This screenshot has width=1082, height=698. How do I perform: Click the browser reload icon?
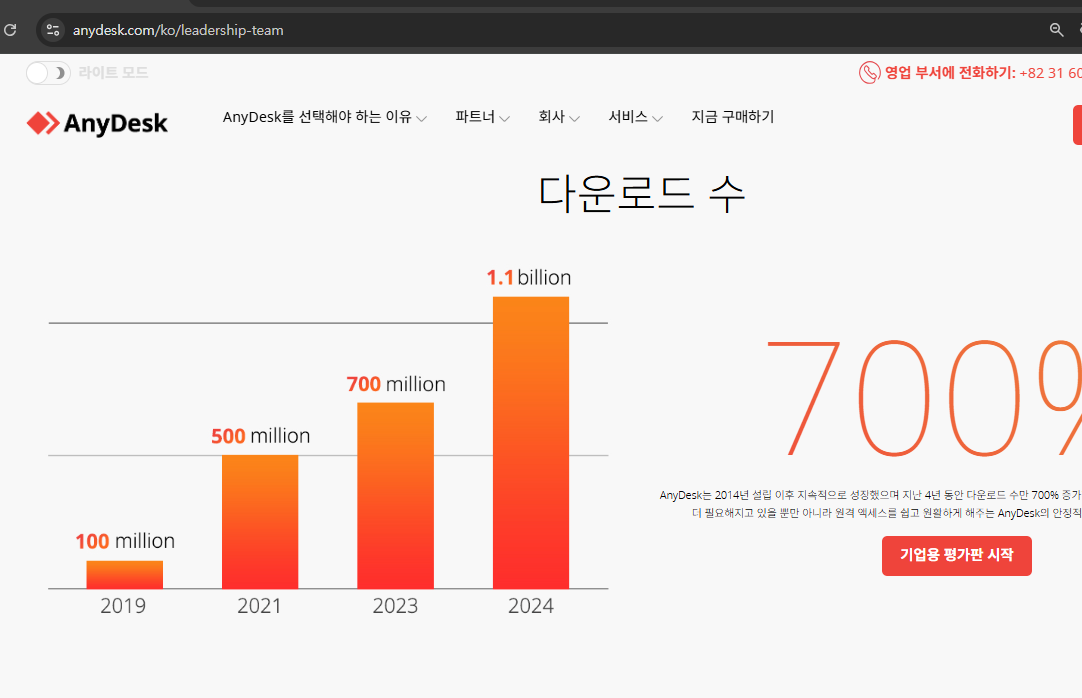pos(10,29)
